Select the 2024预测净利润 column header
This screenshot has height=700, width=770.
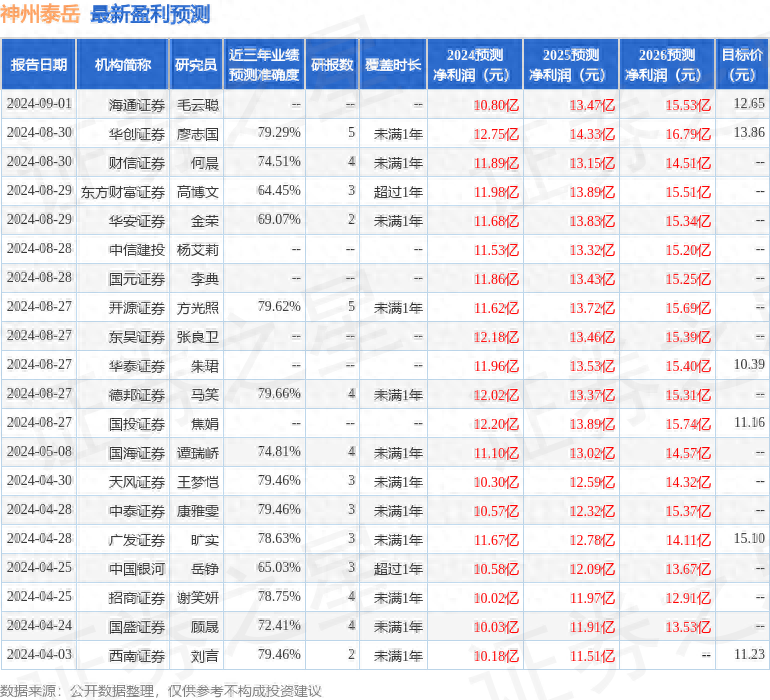pos(475,64)
